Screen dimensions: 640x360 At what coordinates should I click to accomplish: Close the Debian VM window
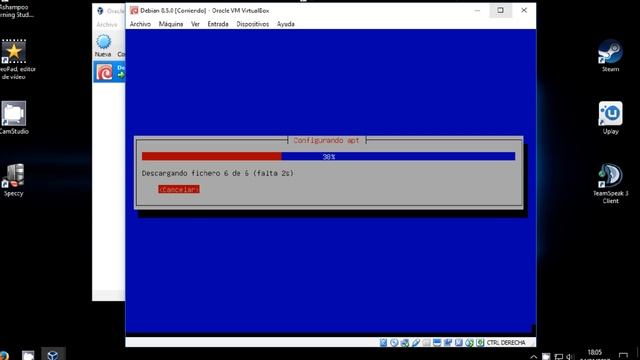(524, 11)
